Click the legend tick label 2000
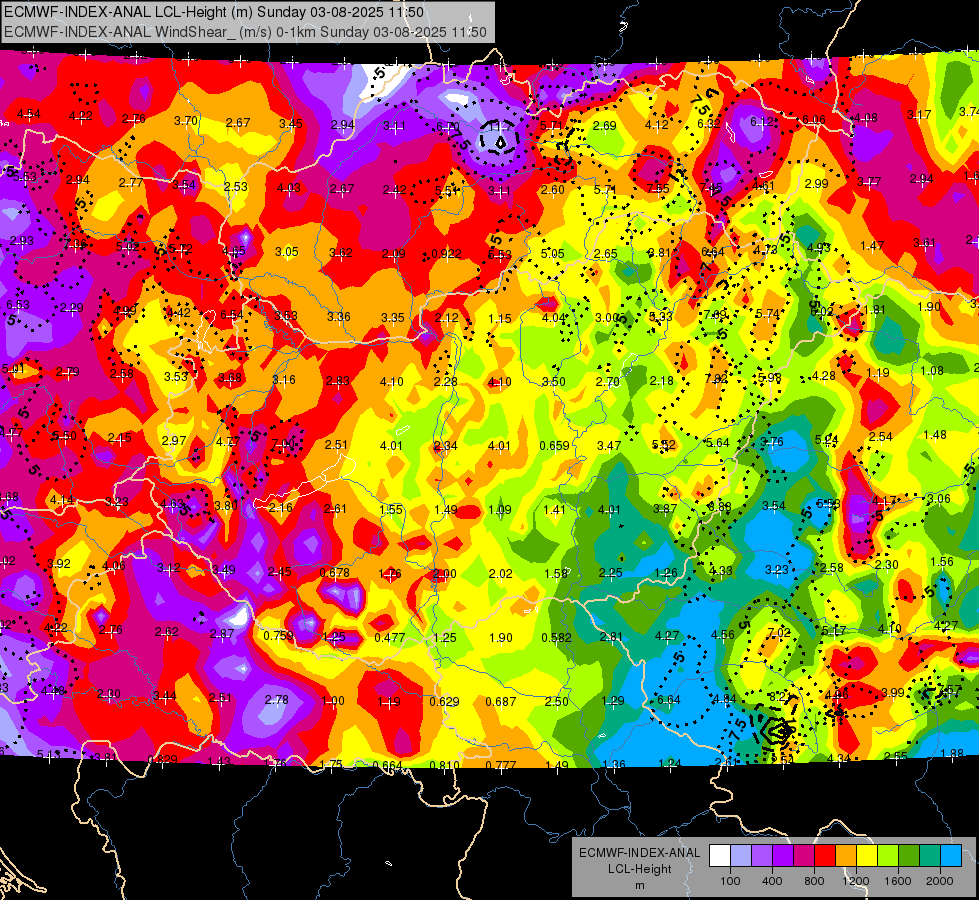979x900 pixels. (x=940, y=881)
